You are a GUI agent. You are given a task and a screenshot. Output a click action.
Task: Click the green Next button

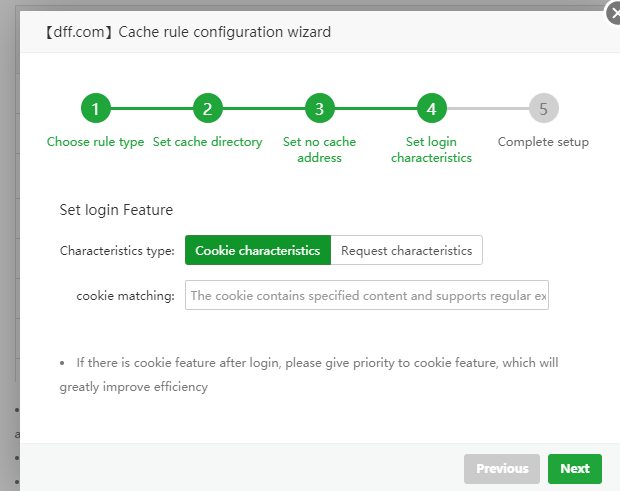tap(575, 468)
